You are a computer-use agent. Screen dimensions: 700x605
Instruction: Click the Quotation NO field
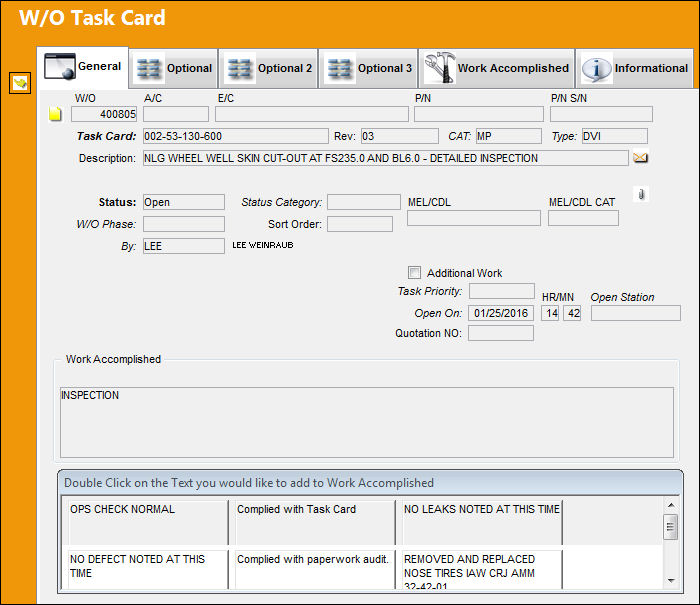[501, 333]
